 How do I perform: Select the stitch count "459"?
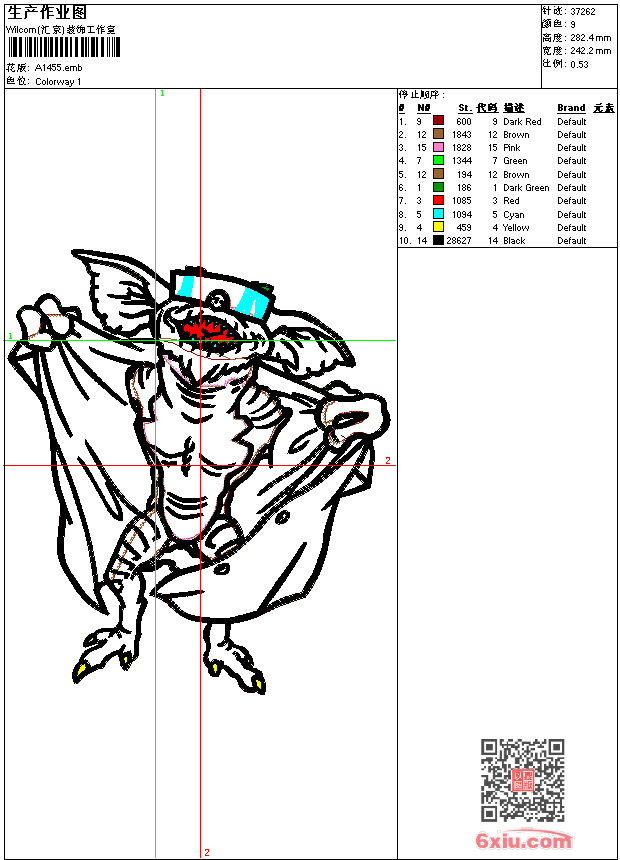click(464, 228)
